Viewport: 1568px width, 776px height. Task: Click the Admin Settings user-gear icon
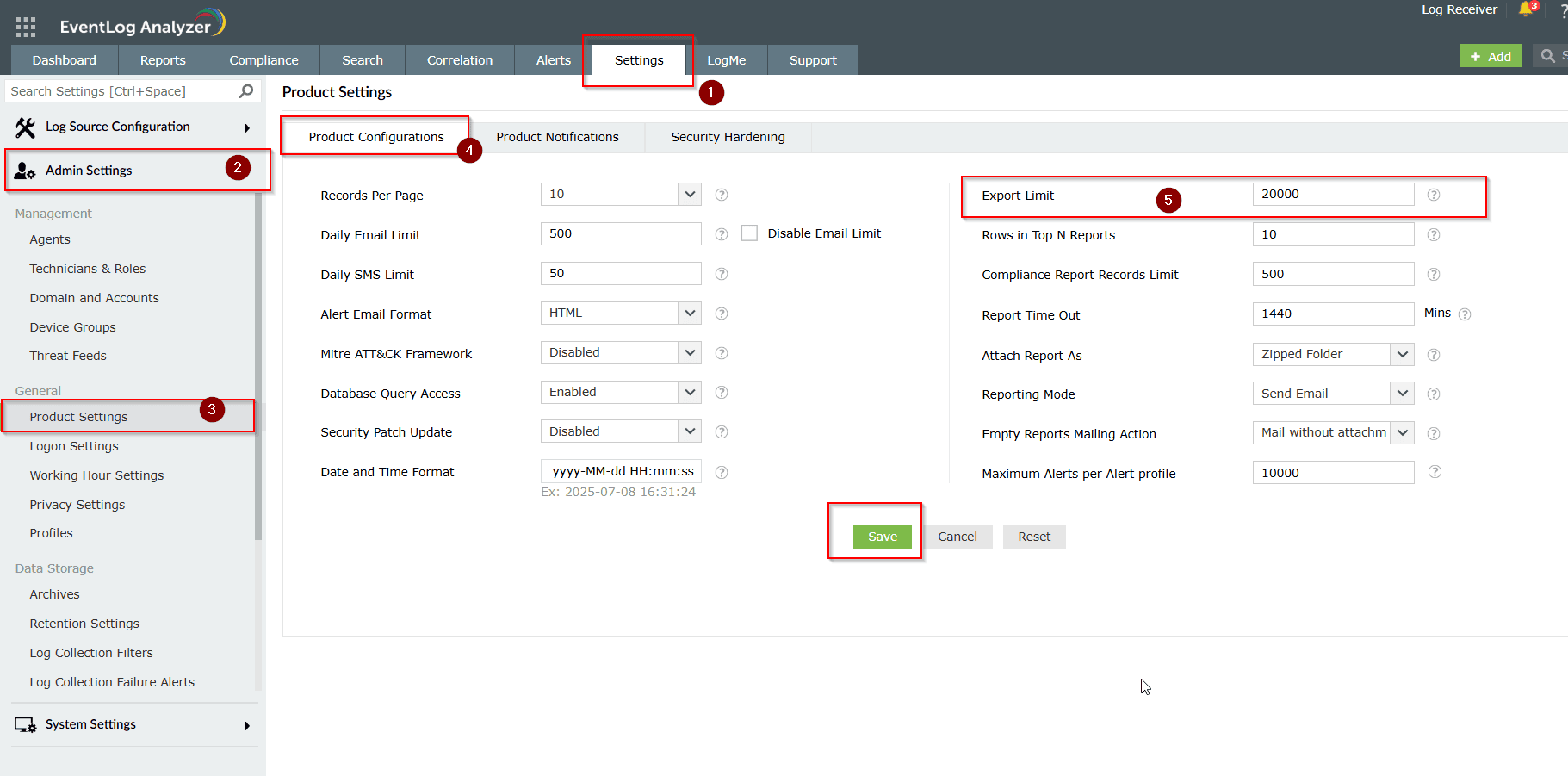click(x=25, y=171)
